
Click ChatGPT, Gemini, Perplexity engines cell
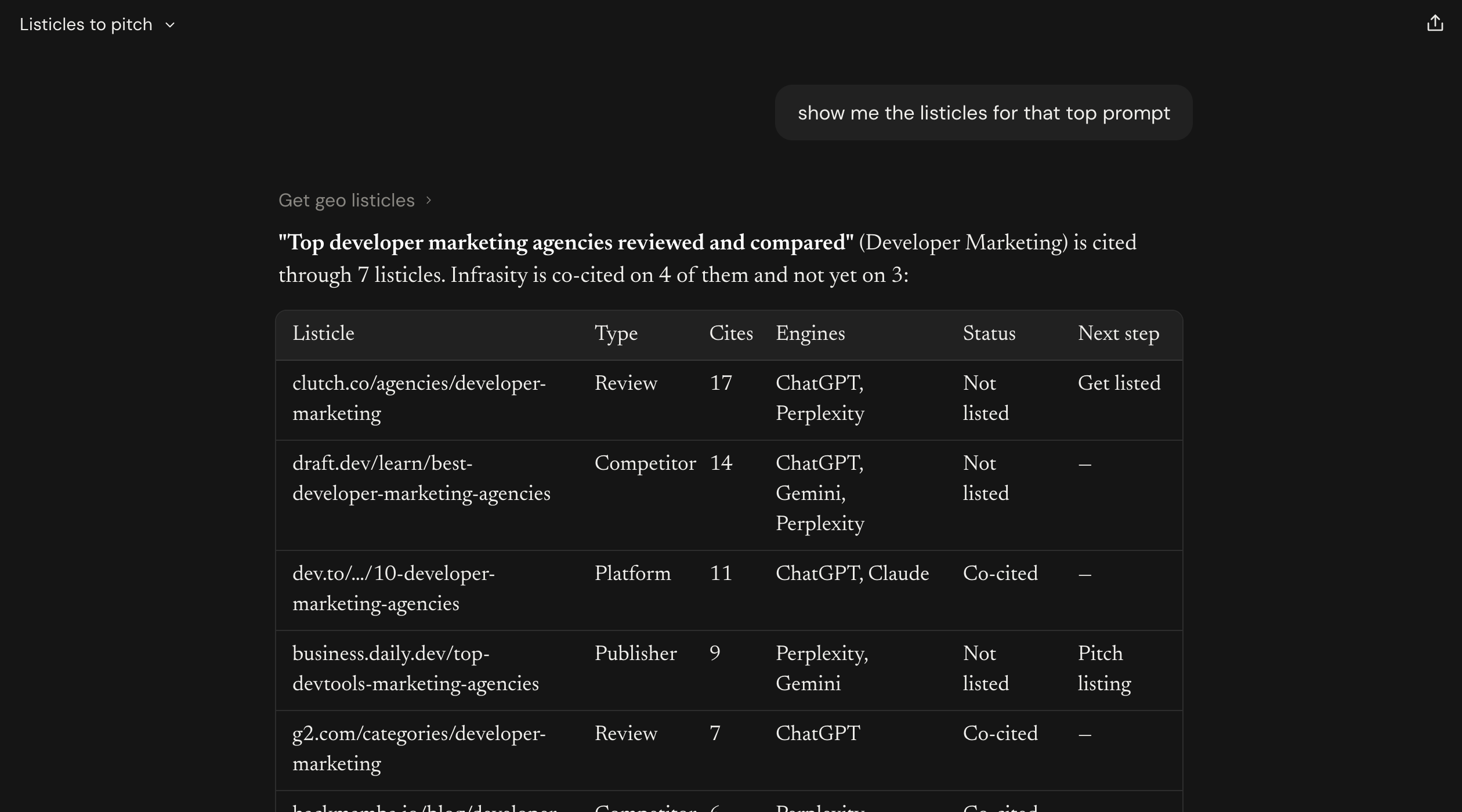[820, 493]
